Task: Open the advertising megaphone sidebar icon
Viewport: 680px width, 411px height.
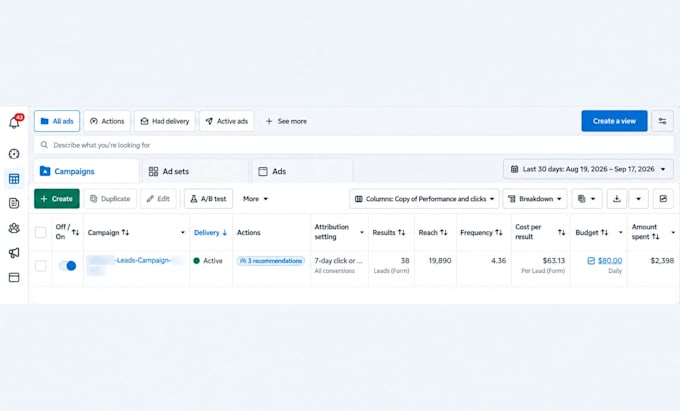Action: 14,253
